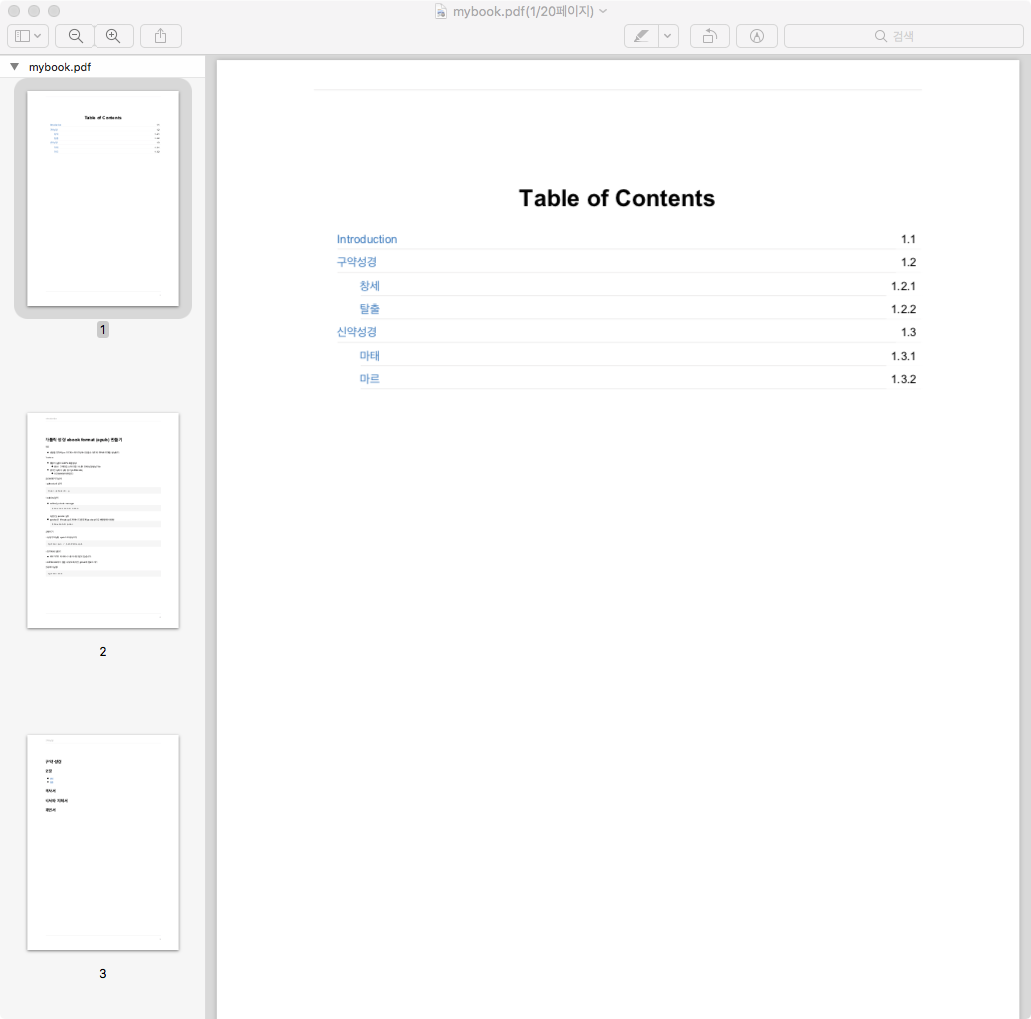Open highlight color dropdown arrow

coord(668,36)
